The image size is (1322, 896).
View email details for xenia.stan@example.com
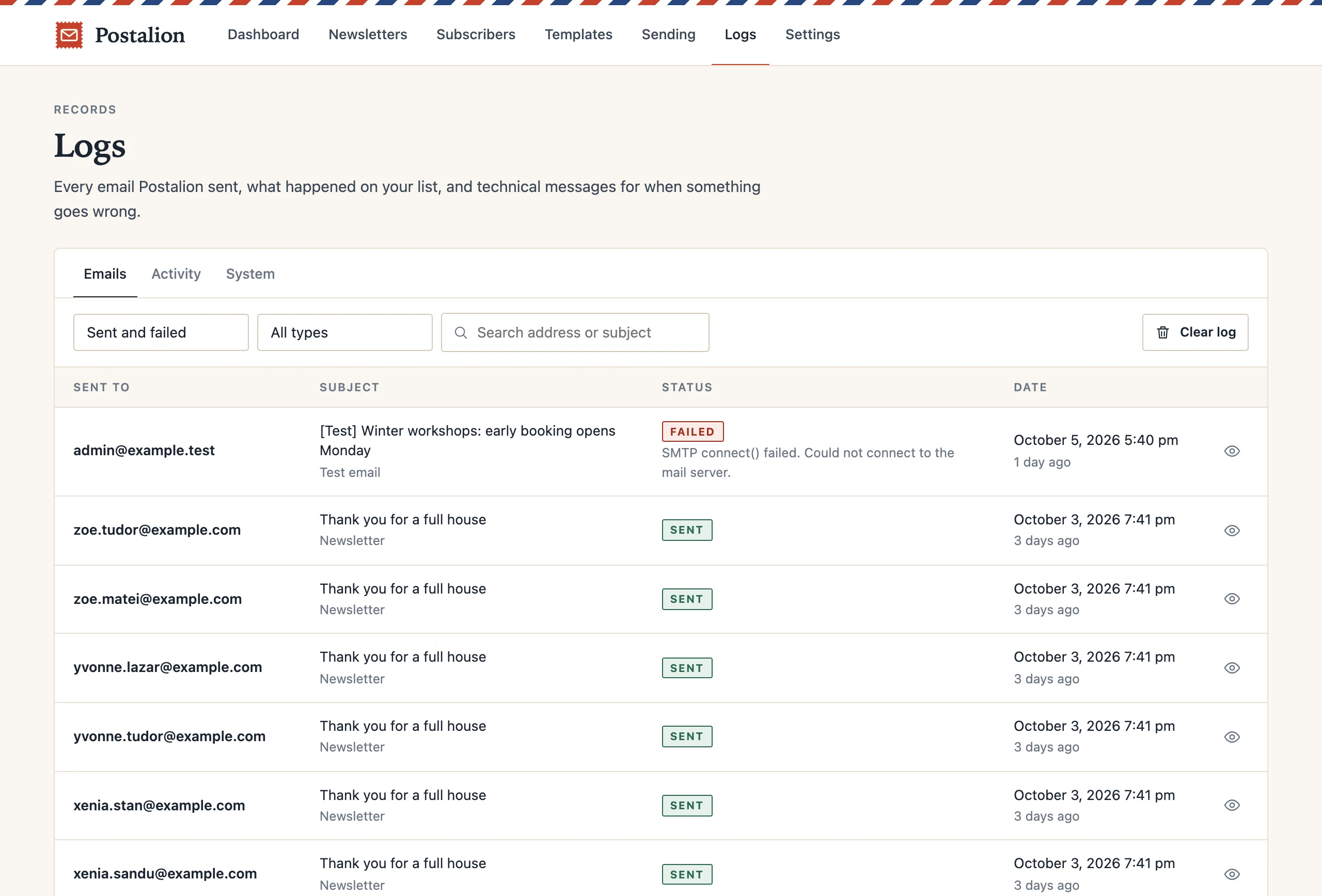click(x=1232, y=805)
